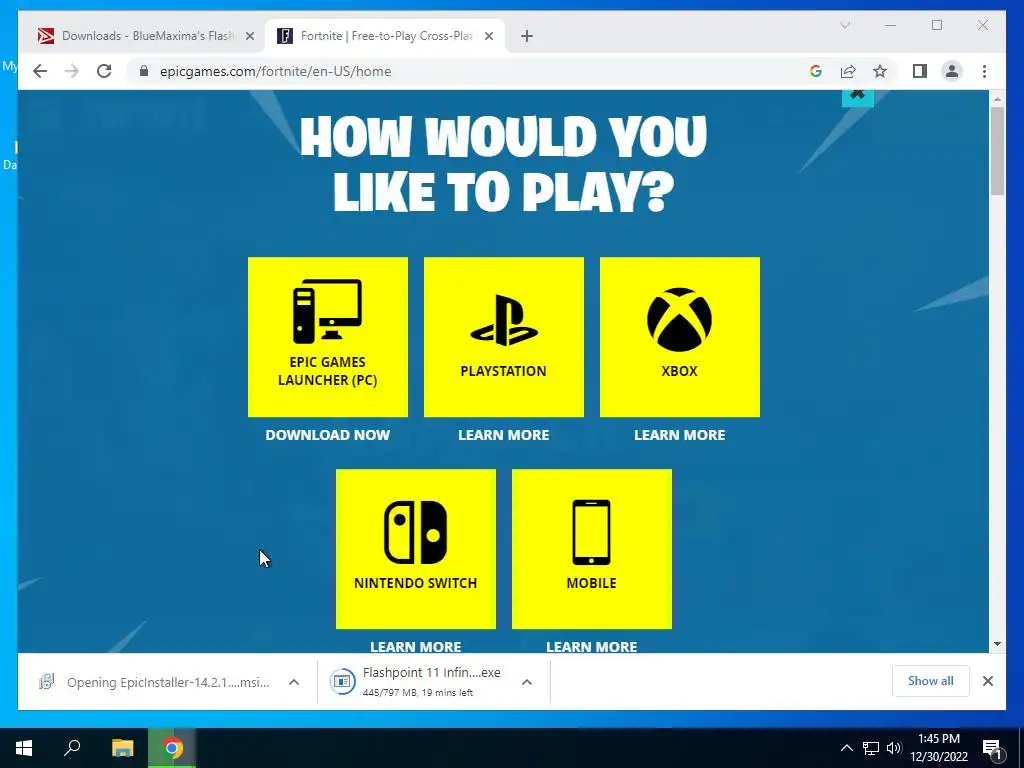
Task: View site security lock info
Action: 144,71
